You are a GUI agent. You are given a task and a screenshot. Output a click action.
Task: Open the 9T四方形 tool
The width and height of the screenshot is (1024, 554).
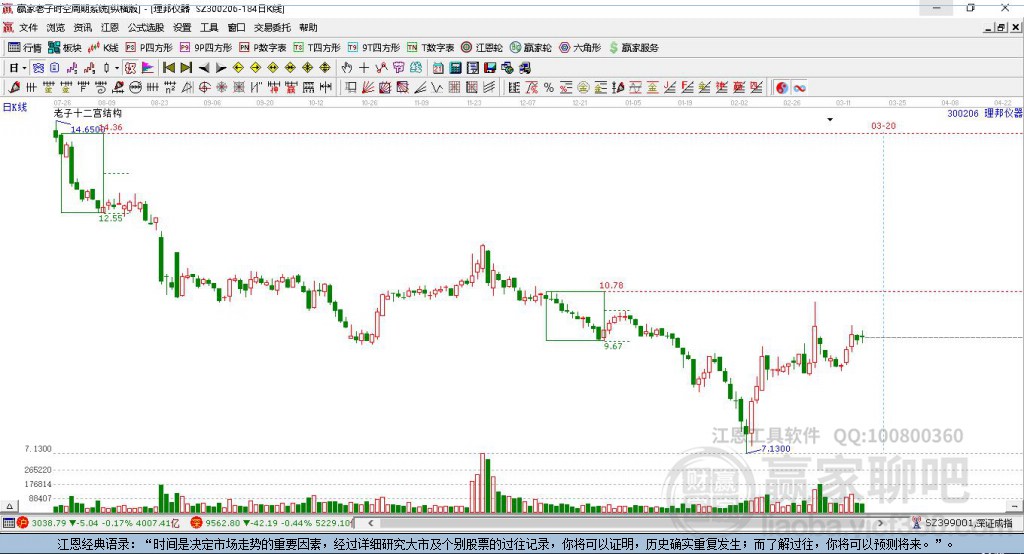pos(374,48)
